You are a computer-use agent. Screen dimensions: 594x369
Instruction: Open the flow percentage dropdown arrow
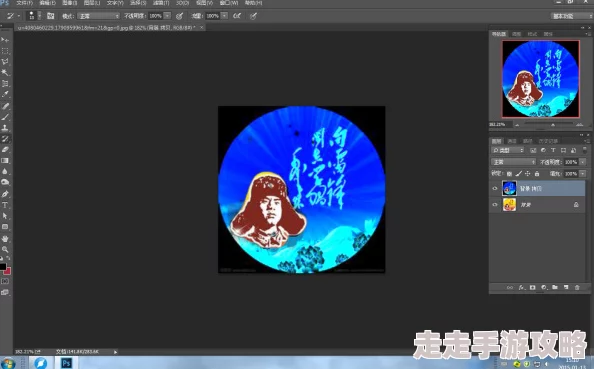click(x=225, y=16)
